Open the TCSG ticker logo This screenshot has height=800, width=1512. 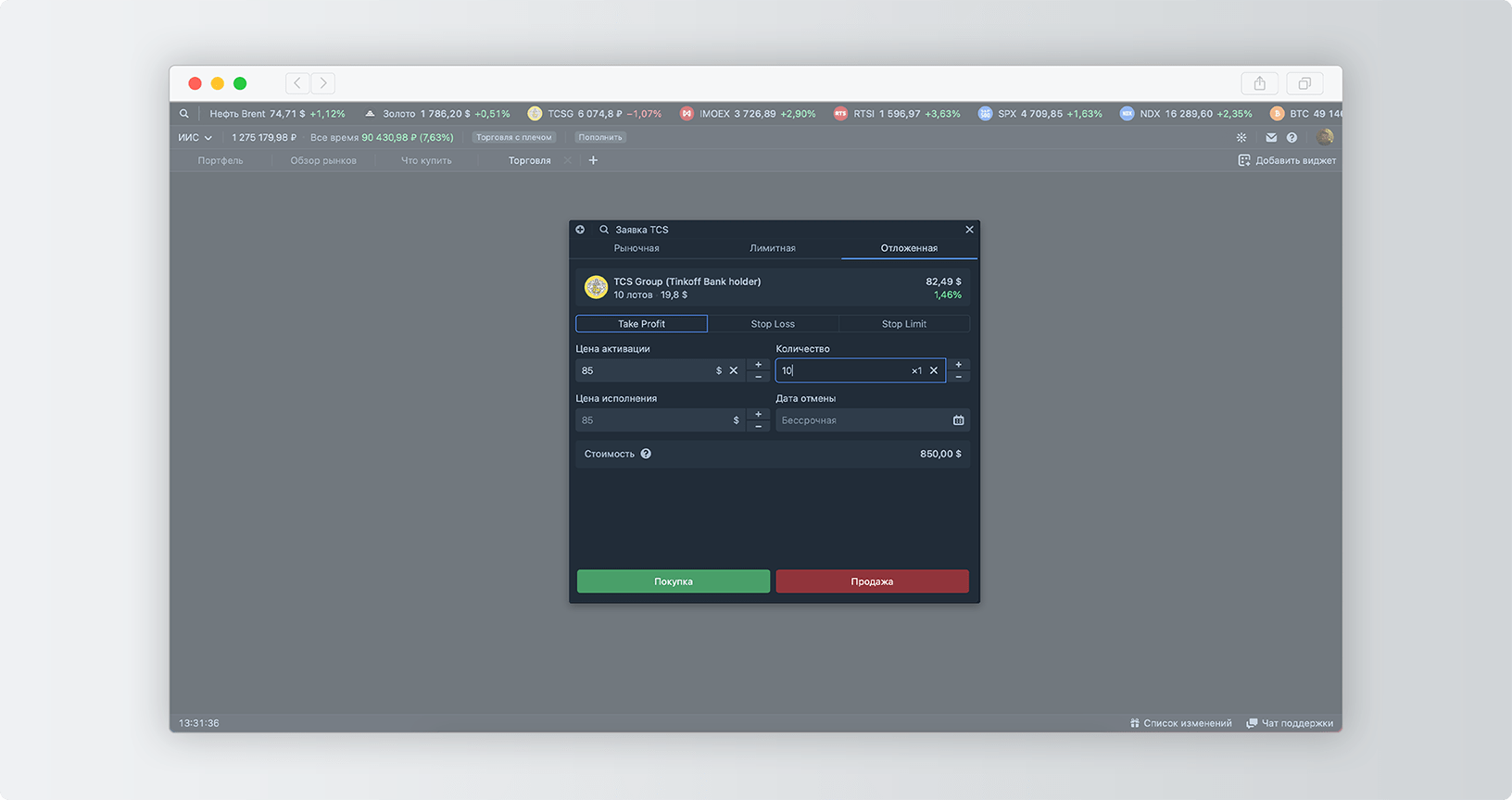(535, 114)
